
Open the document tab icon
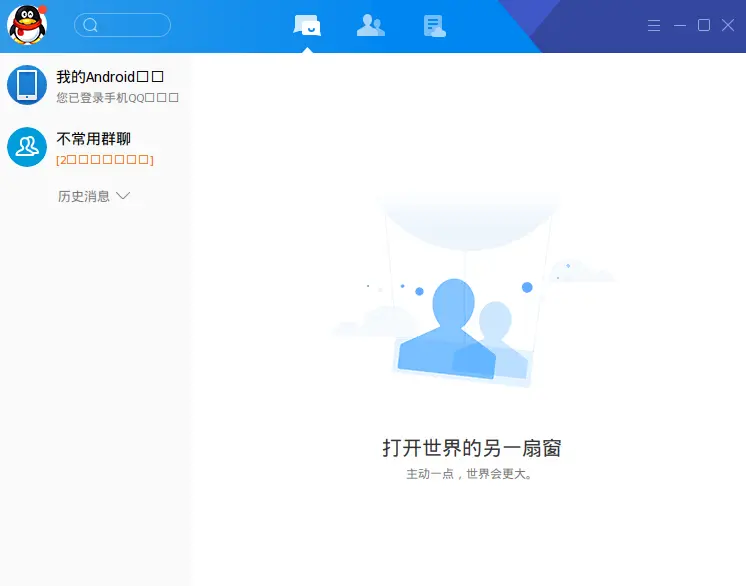click(x=434, y=26)
